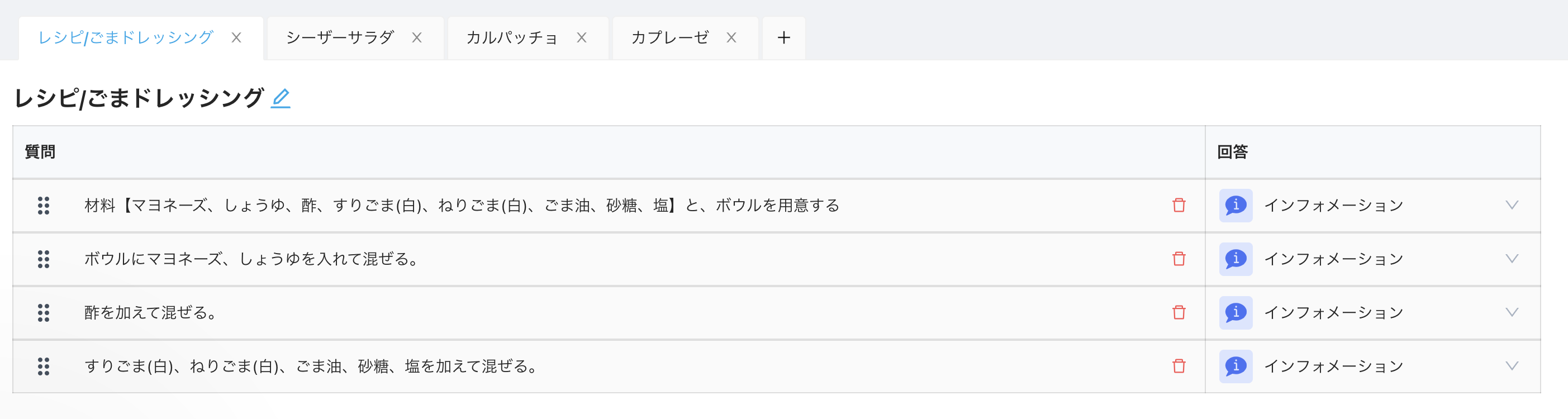Add a new tab with the plus button

pos(784,37)
